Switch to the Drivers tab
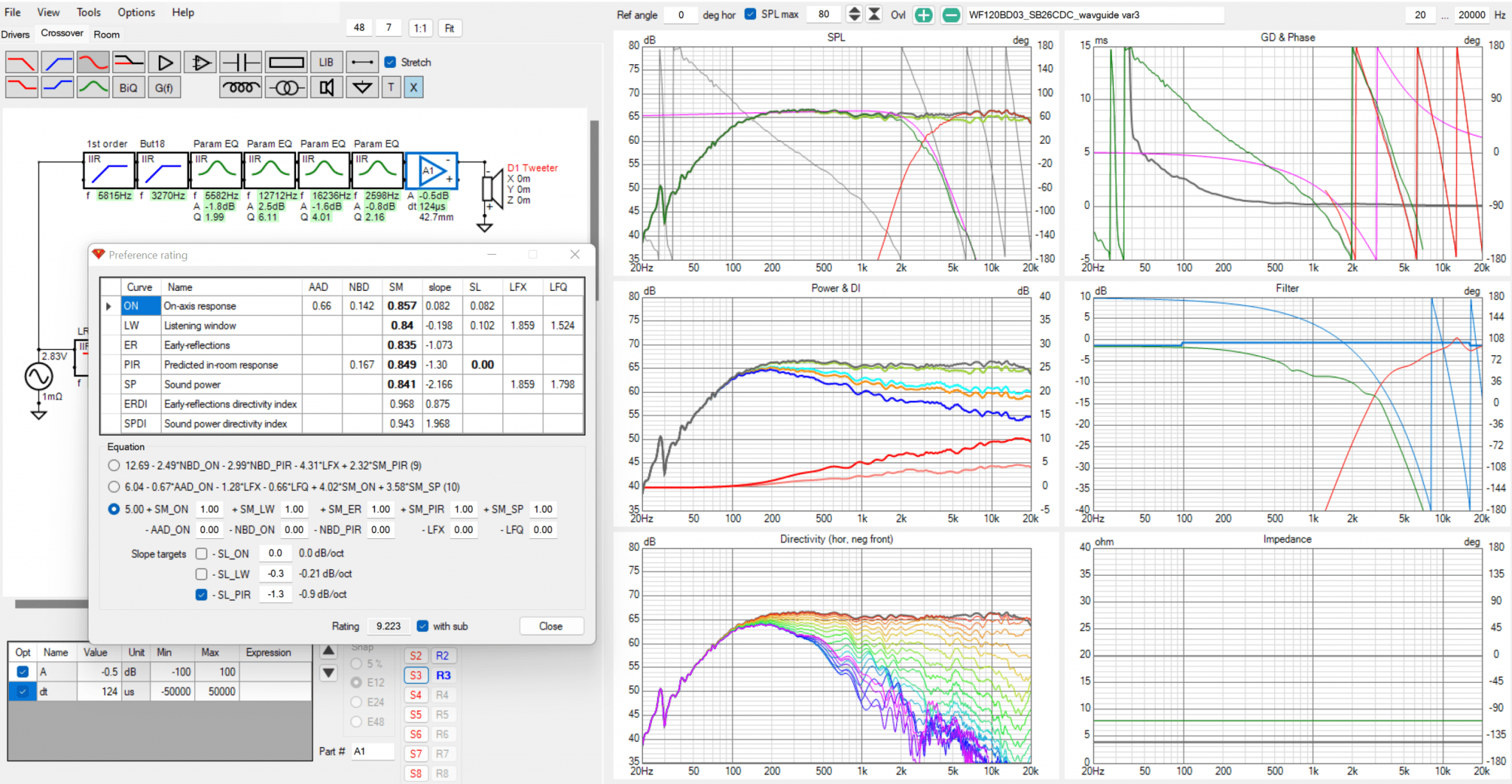Screen dimensions: 1512x784 [x=16, y=35]
